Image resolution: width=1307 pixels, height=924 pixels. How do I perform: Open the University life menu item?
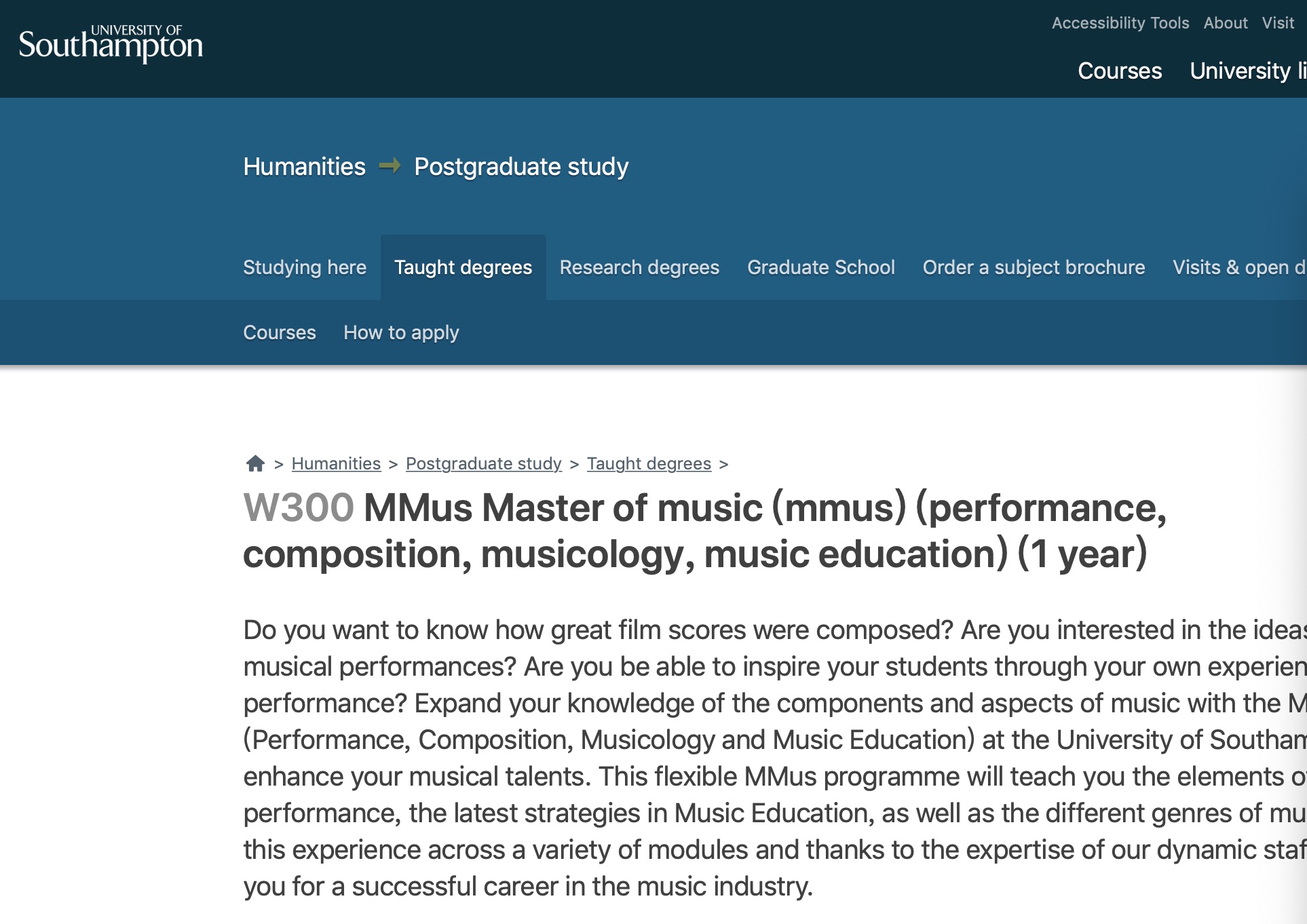tap(1247, 71)
